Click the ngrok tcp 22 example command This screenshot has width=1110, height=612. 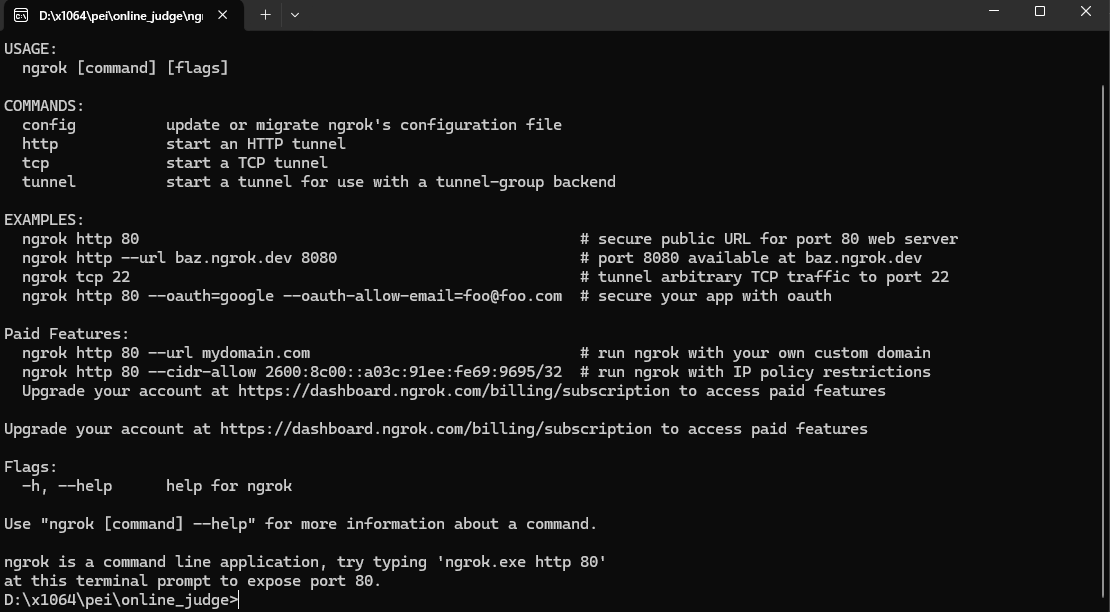click(76, 277)
